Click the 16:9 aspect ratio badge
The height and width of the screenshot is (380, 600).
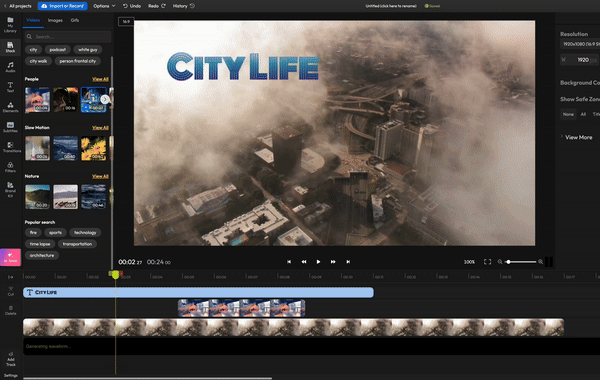point(126,21)
